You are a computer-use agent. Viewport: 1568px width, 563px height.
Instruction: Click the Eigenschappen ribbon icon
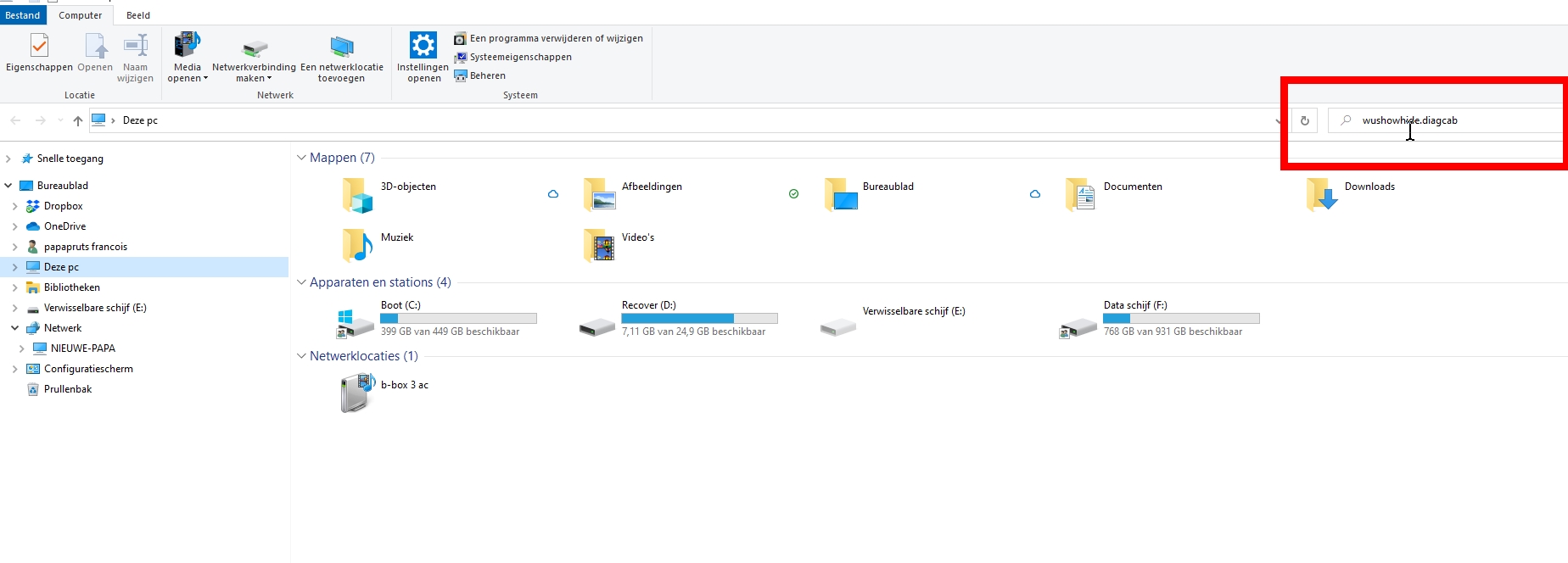click(39, 46)
